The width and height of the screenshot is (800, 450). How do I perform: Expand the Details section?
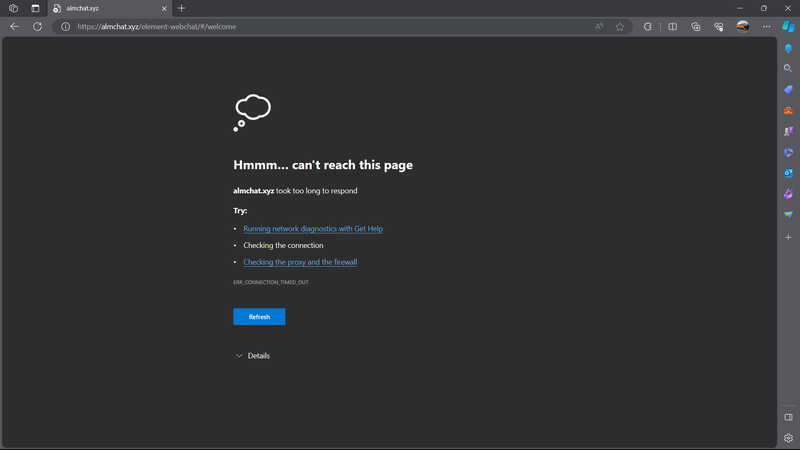pos(252,356)
